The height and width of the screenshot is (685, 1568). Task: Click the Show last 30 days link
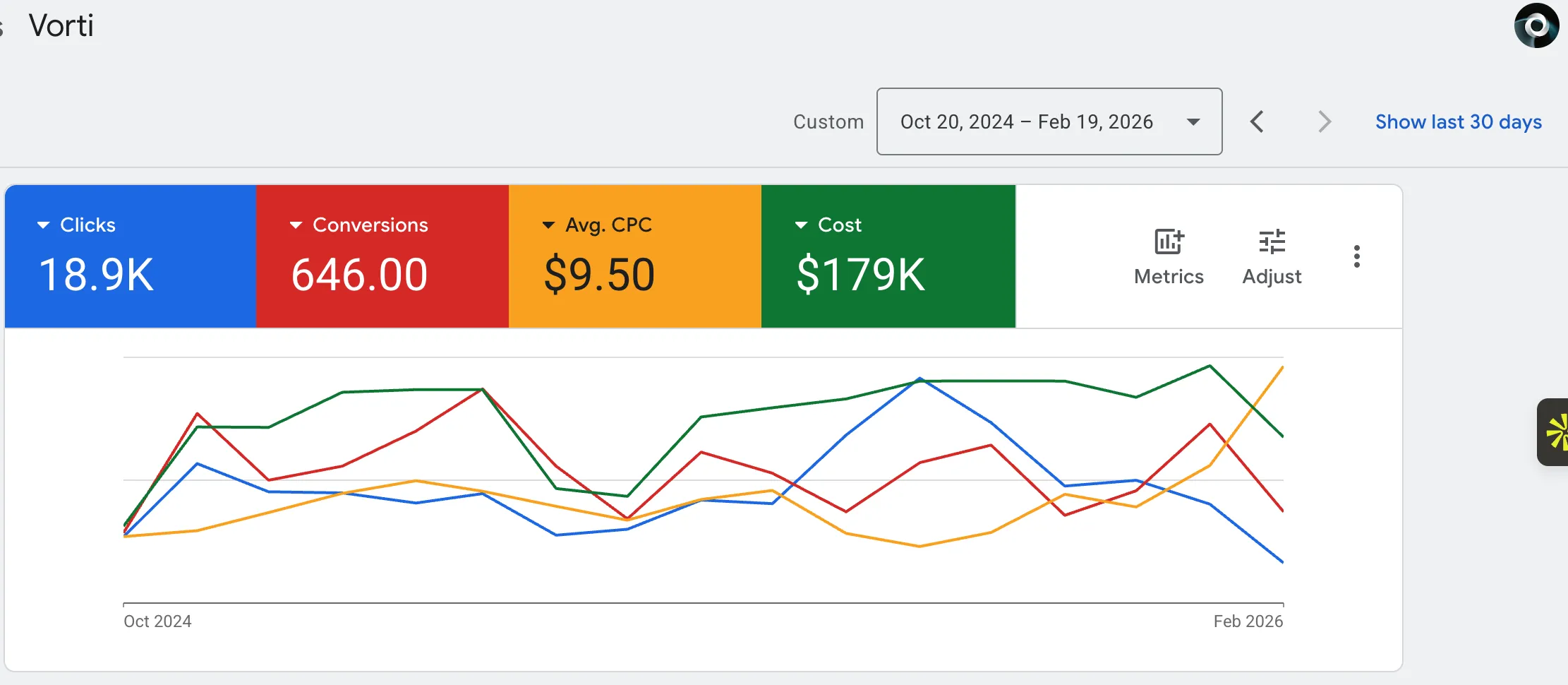point(1458,121)
